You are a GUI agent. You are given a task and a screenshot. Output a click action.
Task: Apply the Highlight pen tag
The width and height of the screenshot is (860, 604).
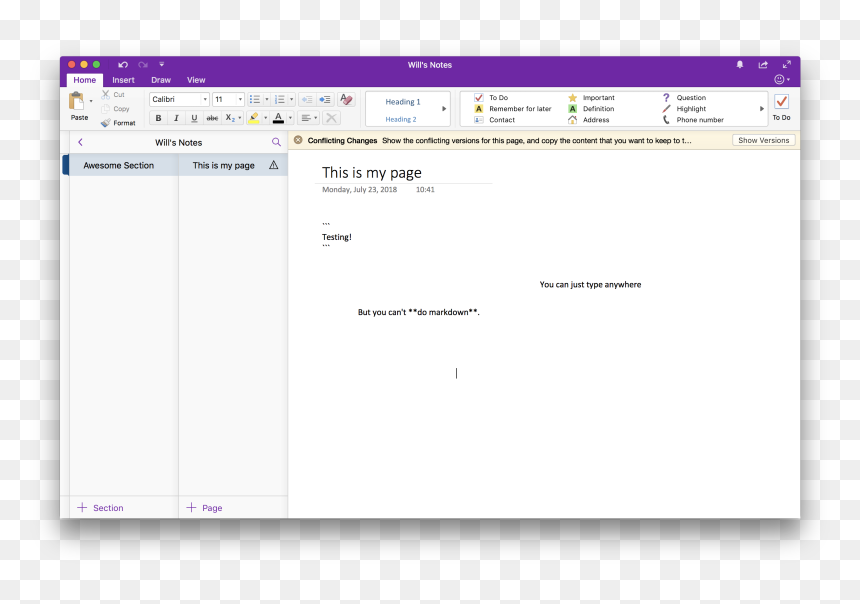point(684,109)
